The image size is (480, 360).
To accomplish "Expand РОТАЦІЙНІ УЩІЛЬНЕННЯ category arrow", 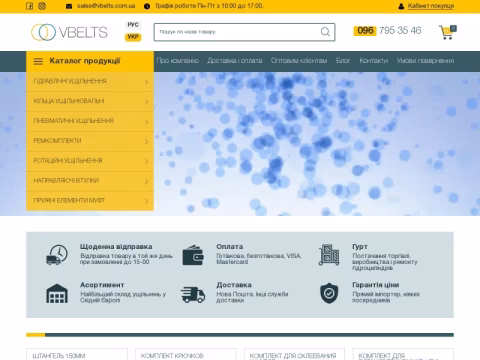I will pos(146,161).
